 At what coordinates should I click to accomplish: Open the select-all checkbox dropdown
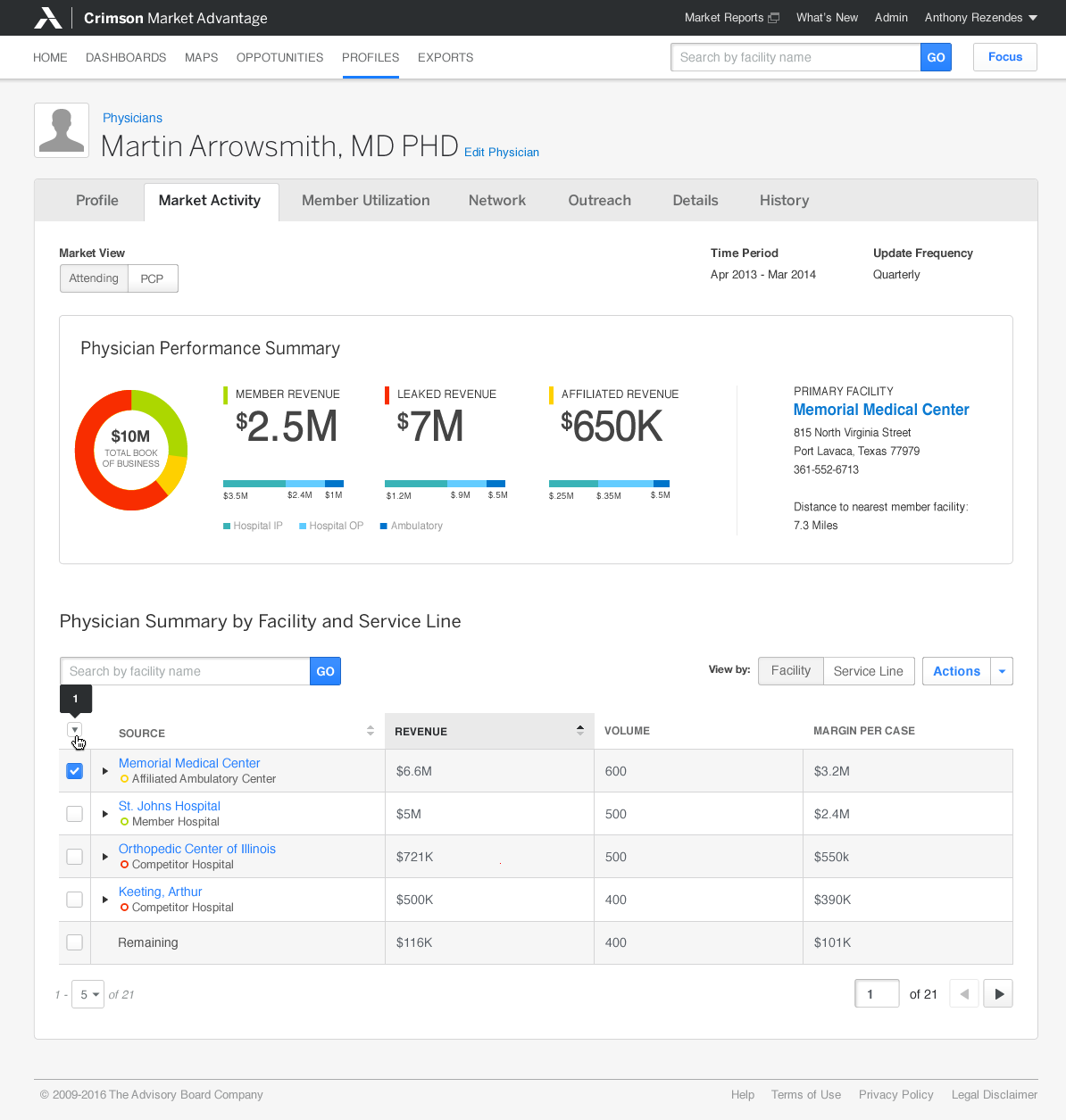75,730
